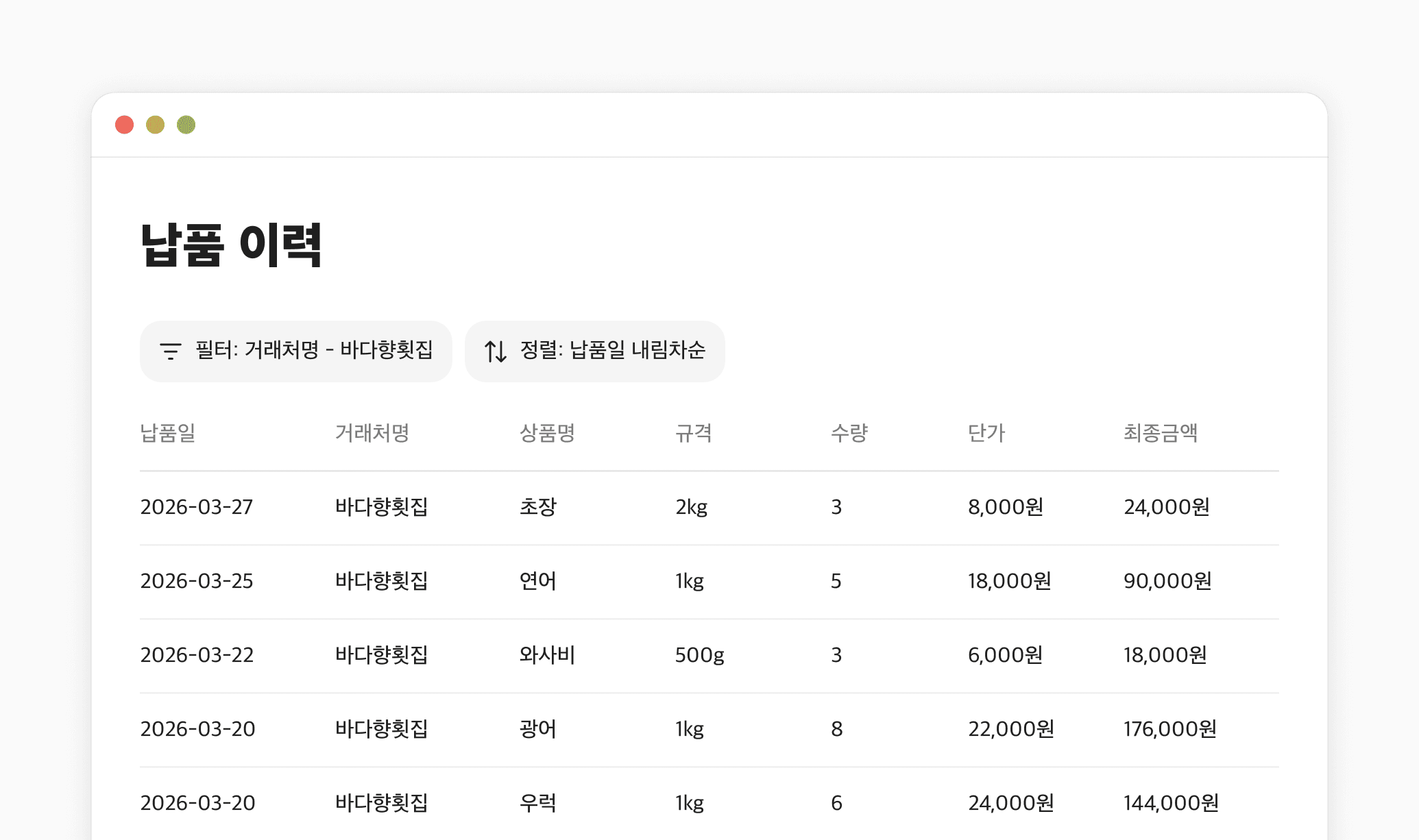Click the 거래처명 column header

[x=372, y=433]
